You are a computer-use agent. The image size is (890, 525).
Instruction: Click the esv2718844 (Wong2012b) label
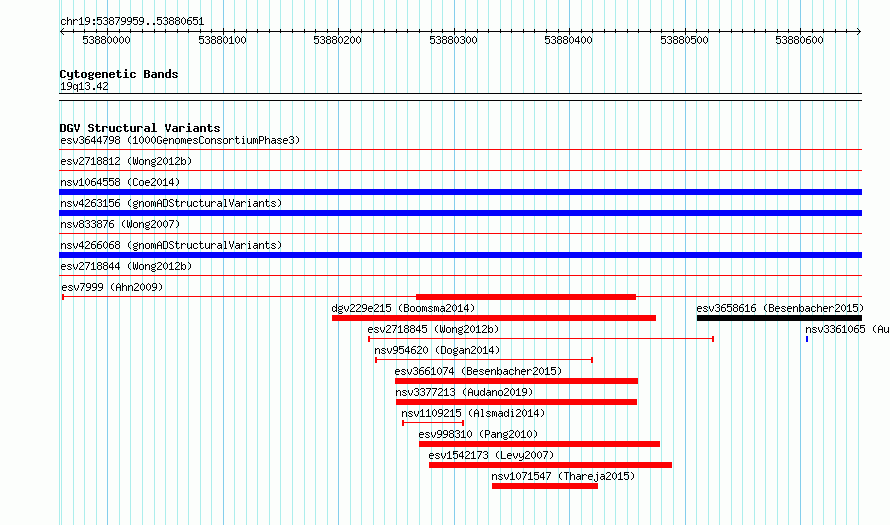[126, 266]
